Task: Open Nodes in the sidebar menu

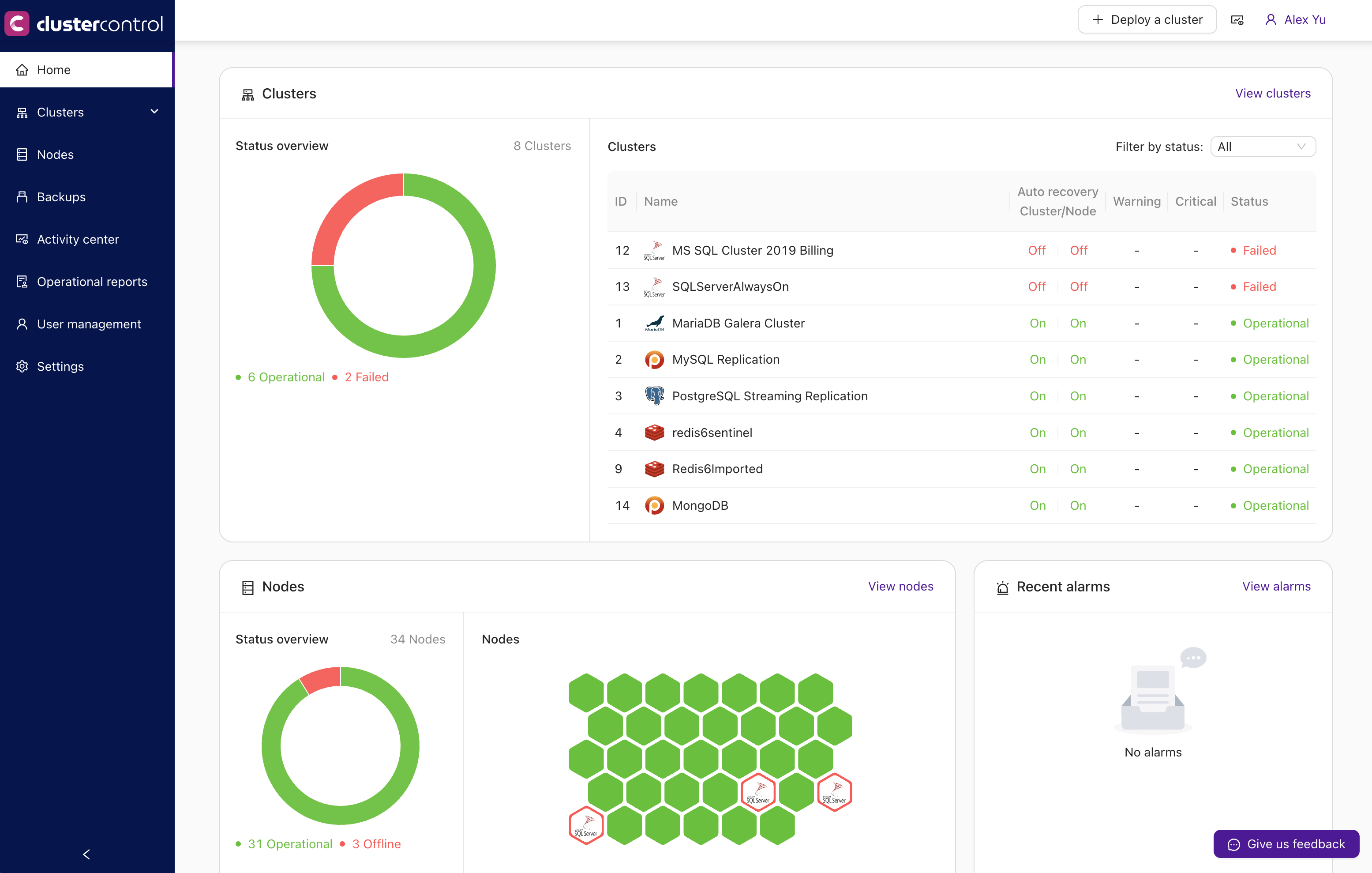Action: coord(86,154)
